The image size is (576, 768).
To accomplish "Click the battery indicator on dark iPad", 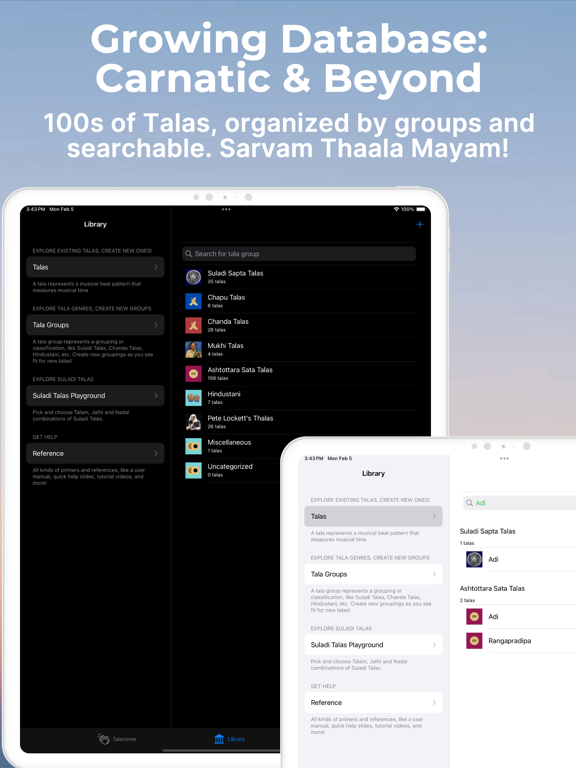I will [421, 209].
